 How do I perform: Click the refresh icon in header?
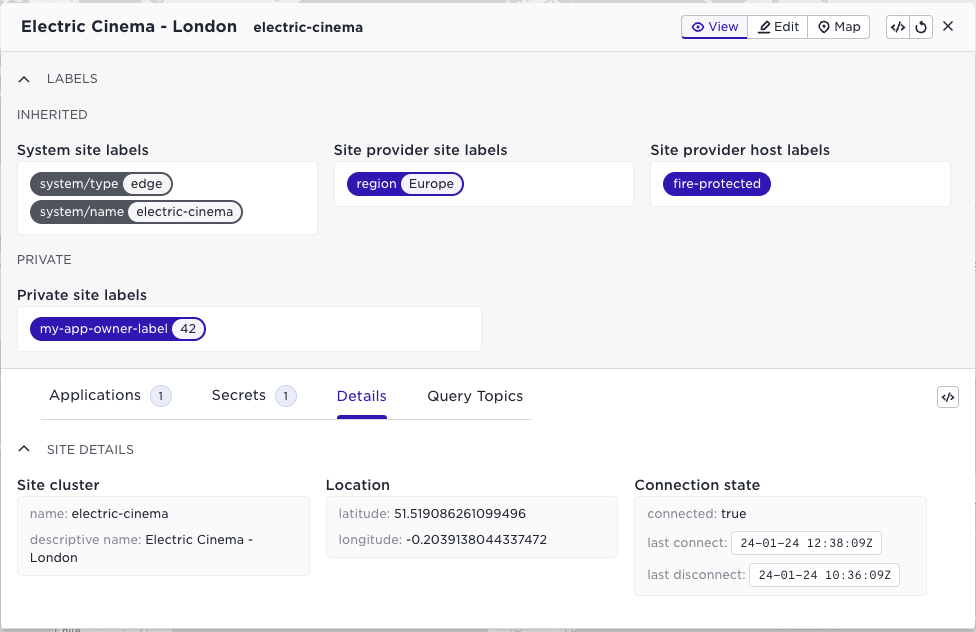coord(920,27)
